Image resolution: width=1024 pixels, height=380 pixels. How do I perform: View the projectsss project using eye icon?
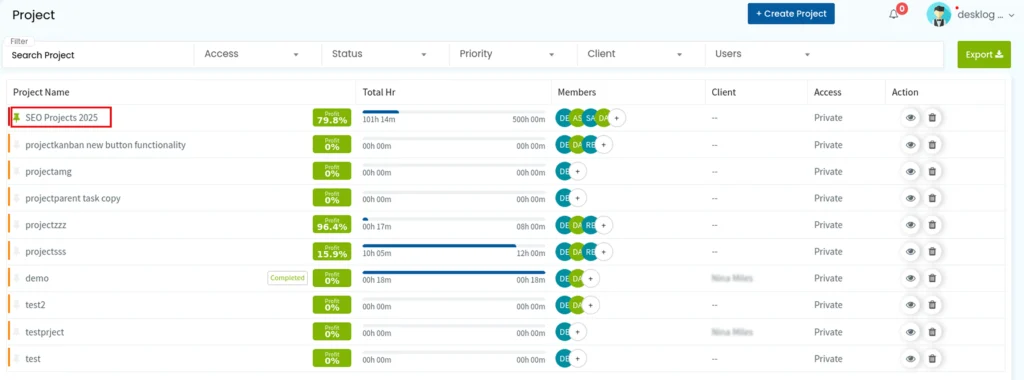[x=910, y=251]
